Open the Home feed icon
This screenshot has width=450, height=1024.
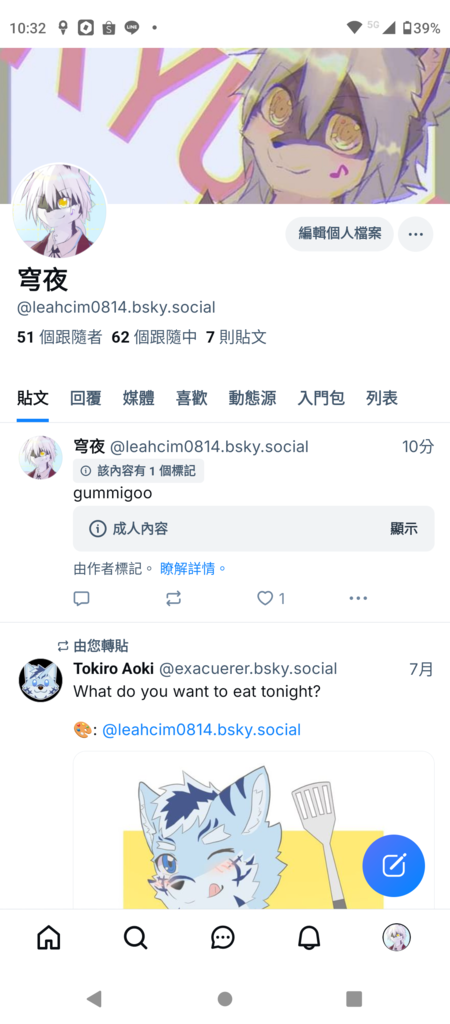pos(49,938)
